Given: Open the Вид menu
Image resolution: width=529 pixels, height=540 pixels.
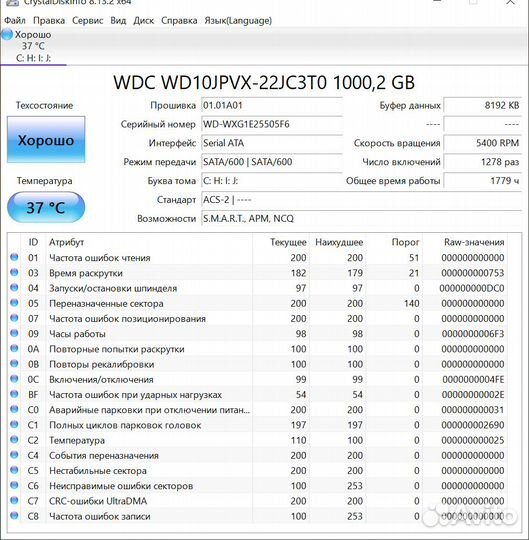Looking at the screenshot, I should [118, 21].
